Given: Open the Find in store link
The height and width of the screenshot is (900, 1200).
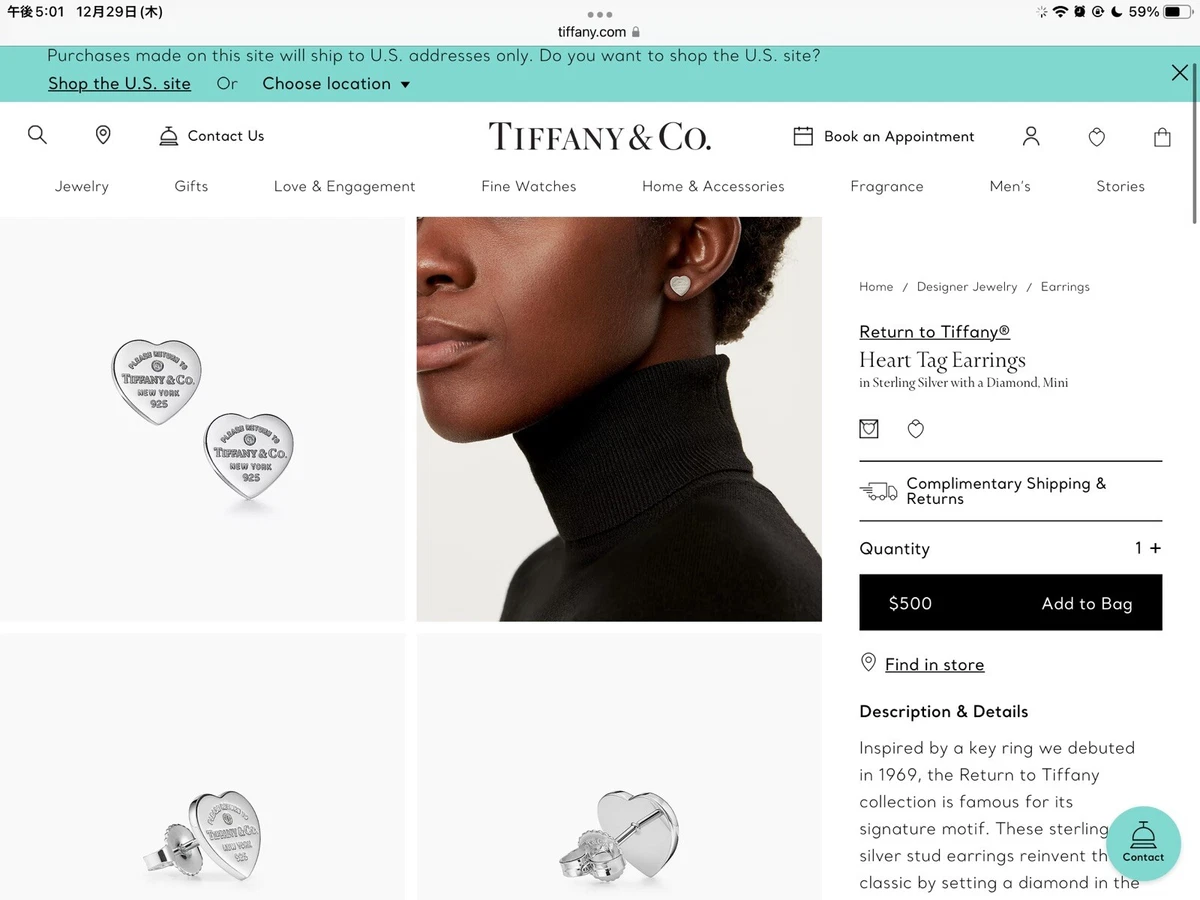Looking at the screenshot, I should point(934,665).
